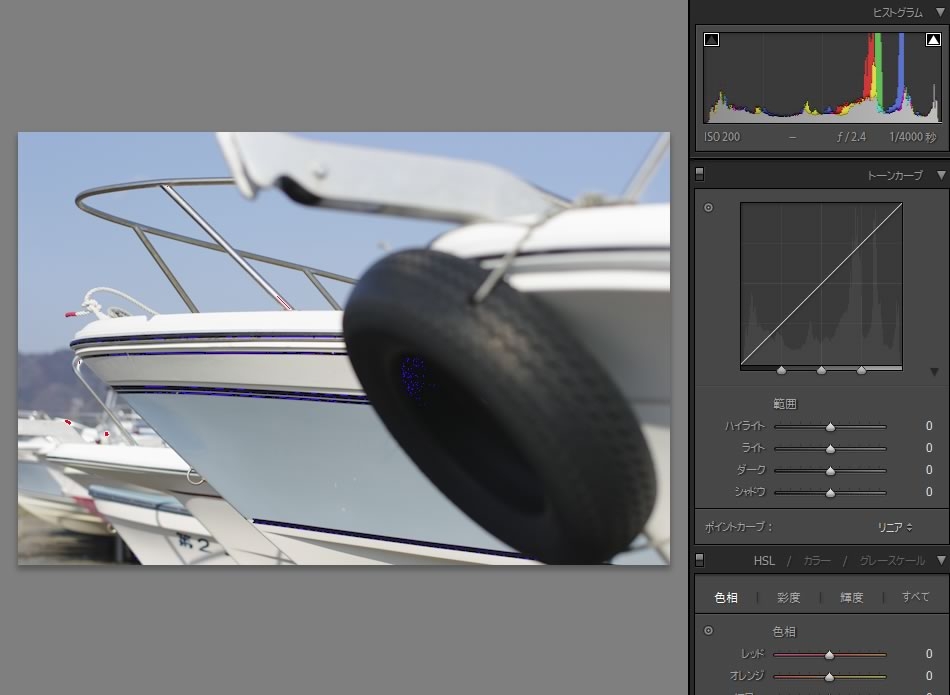Click the middle split point under tone curve
The image size is (950, 695).
tap(821, 370)
